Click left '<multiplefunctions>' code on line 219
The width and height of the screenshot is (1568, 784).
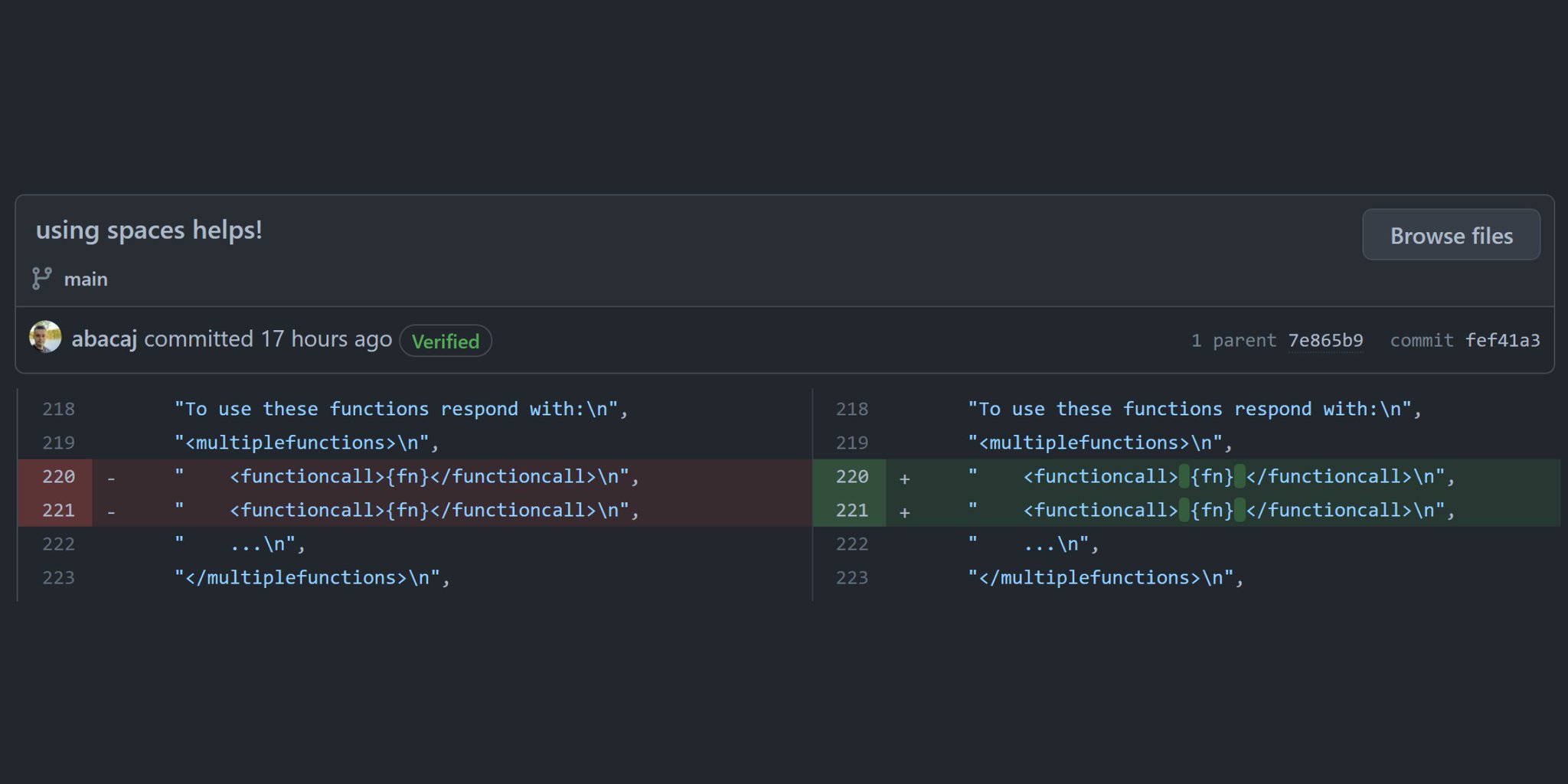click(307, 443)
